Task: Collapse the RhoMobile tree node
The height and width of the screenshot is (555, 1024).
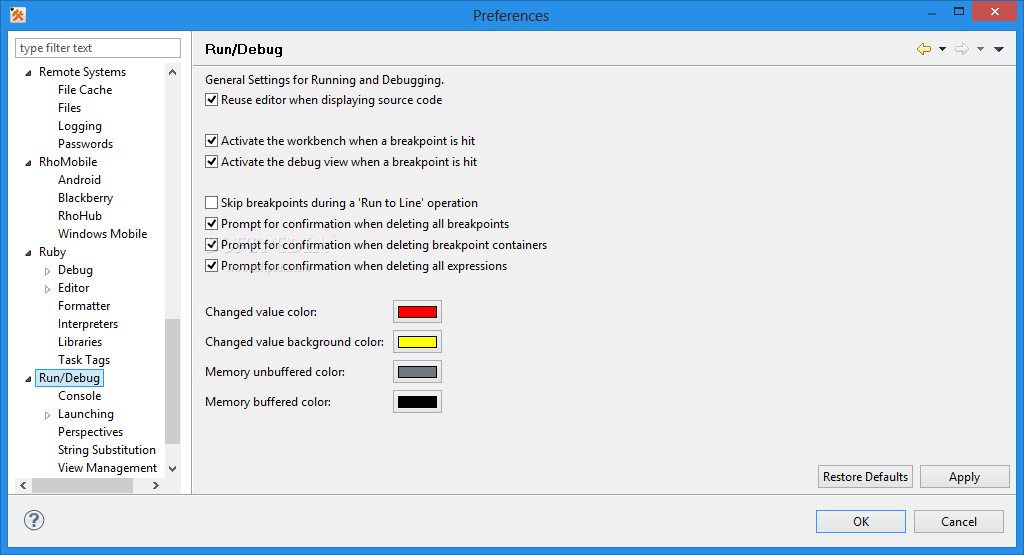Action: point(28,163)
